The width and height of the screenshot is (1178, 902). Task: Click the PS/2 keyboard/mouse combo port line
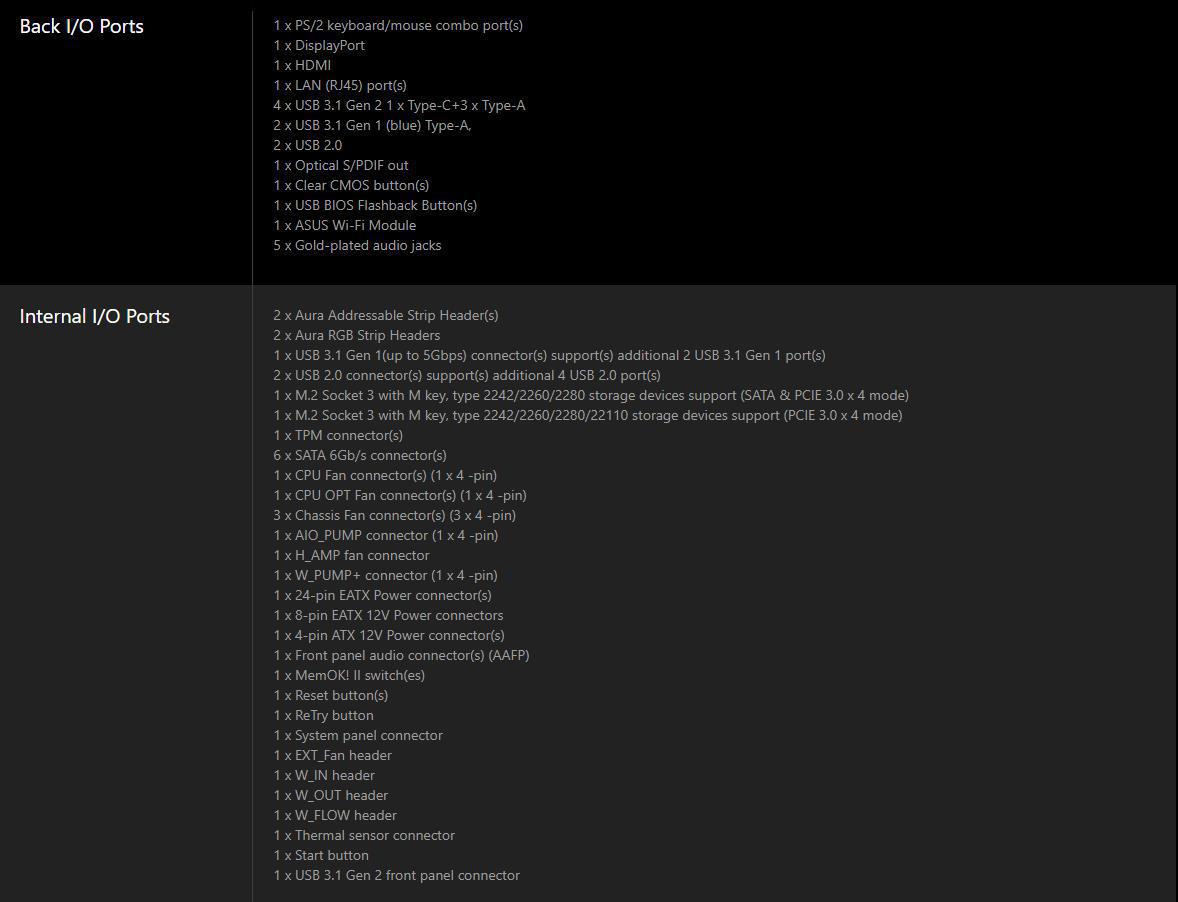[398, 26]
